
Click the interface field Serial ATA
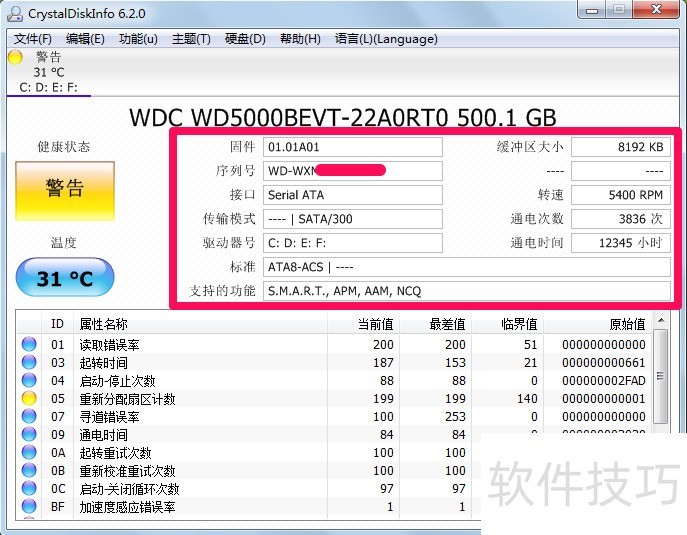point(353,195)
